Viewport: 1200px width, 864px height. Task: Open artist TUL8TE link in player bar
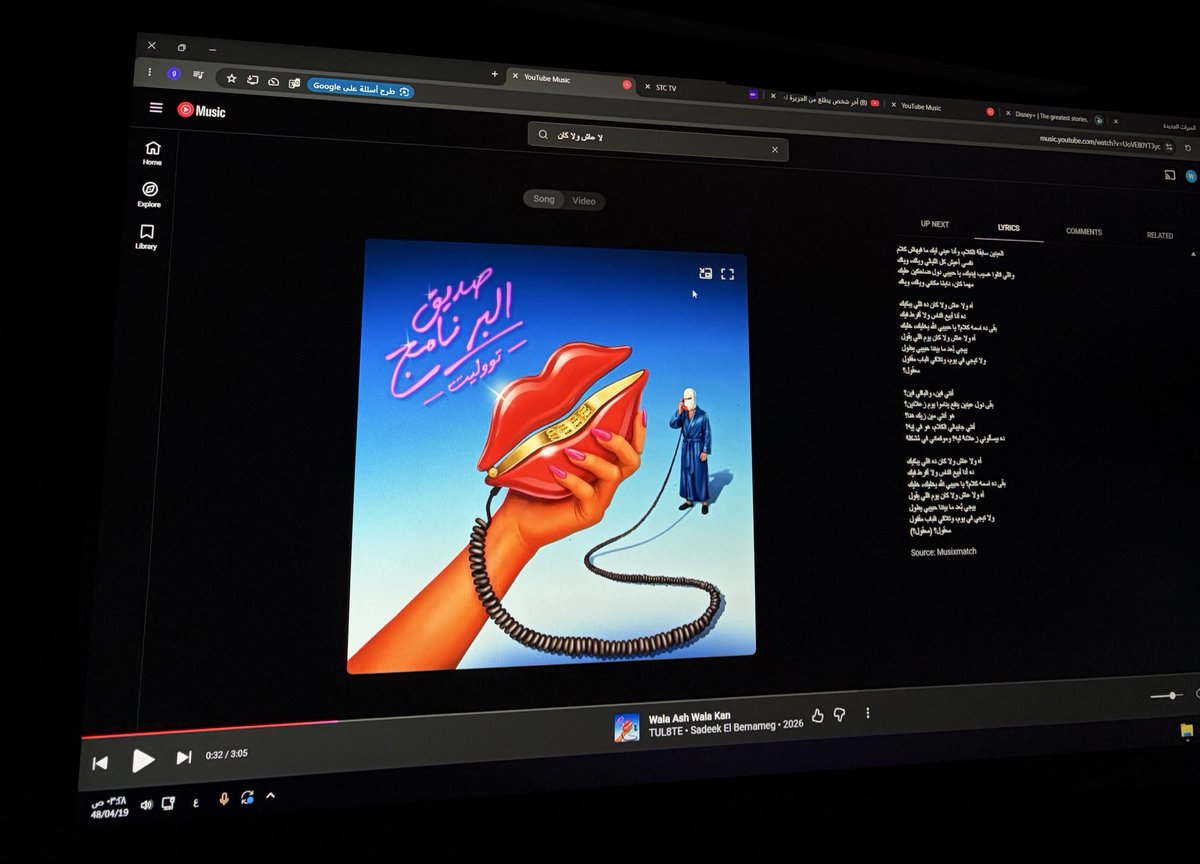[x=665, y=730]
